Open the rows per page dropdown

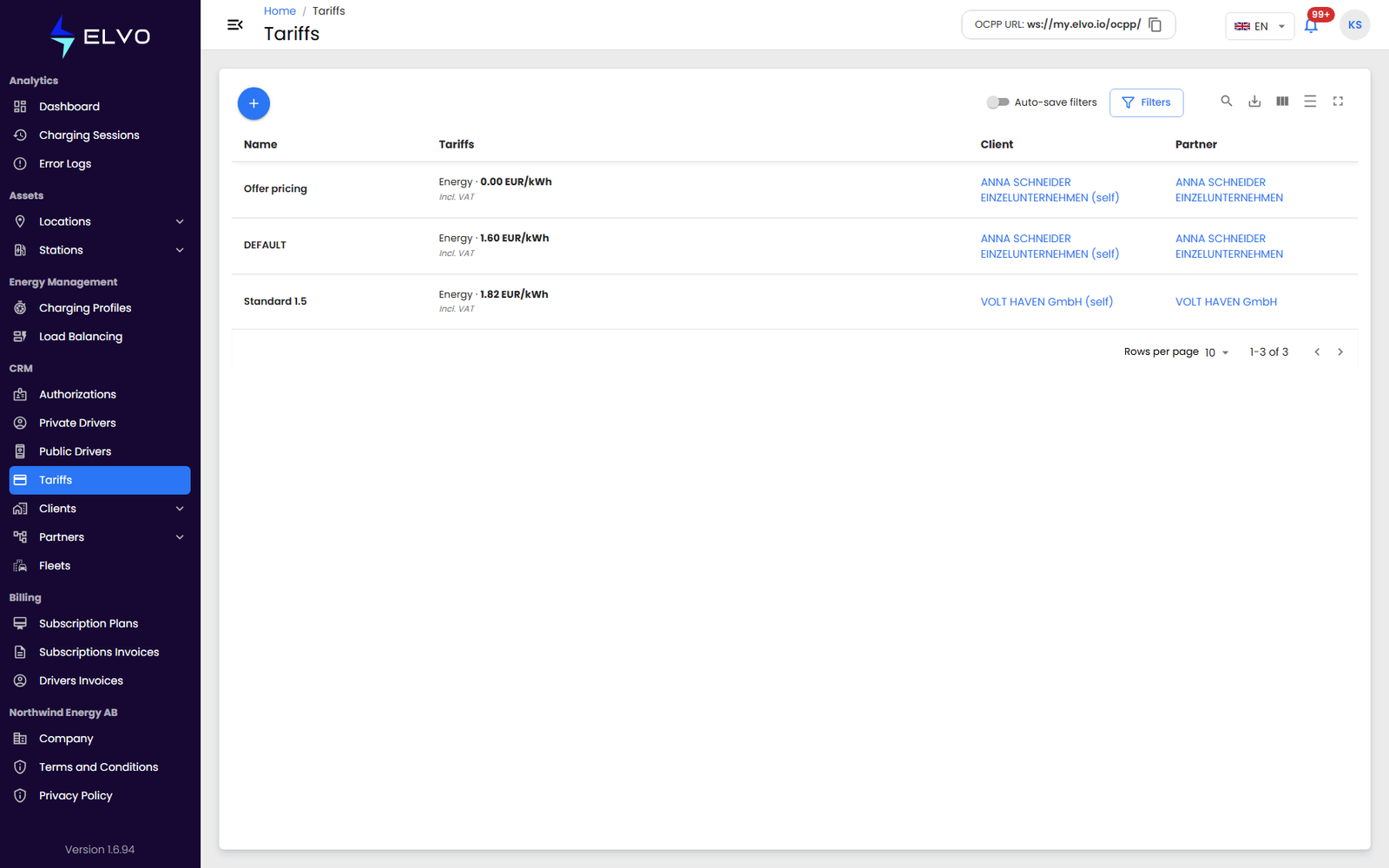[x=1217, y=352]
